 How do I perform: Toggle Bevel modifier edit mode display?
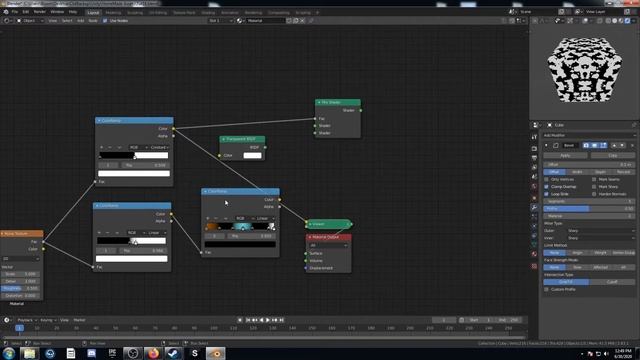click(603, 145)
